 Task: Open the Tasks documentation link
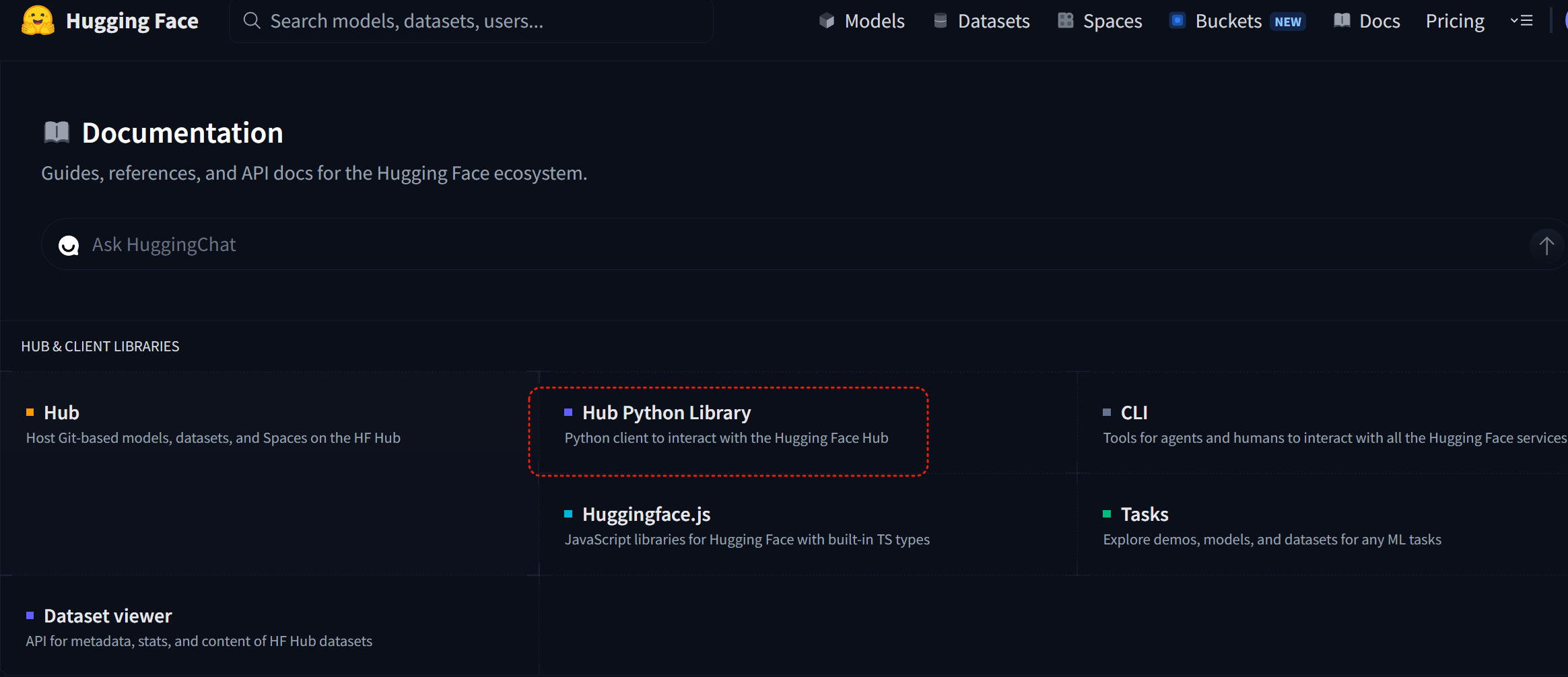pos(1145,514)
